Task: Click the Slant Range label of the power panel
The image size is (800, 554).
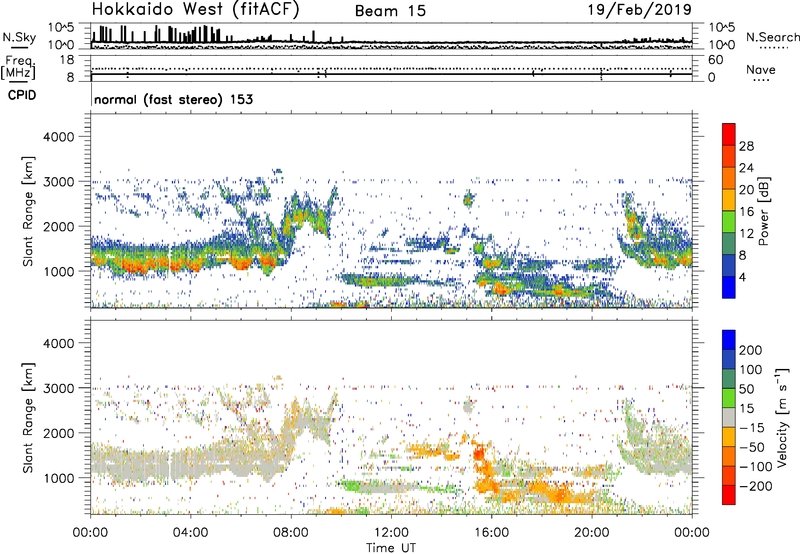Action: pyautogui.click(x=28, y=211)
